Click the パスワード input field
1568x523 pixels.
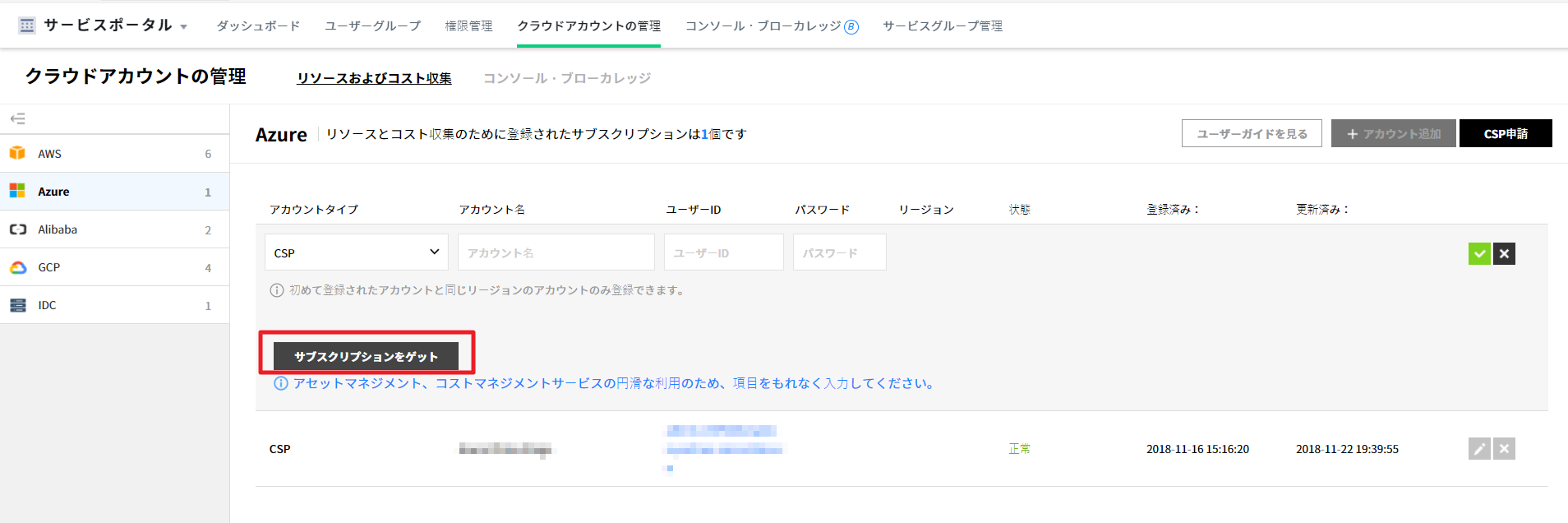point(839,252)
